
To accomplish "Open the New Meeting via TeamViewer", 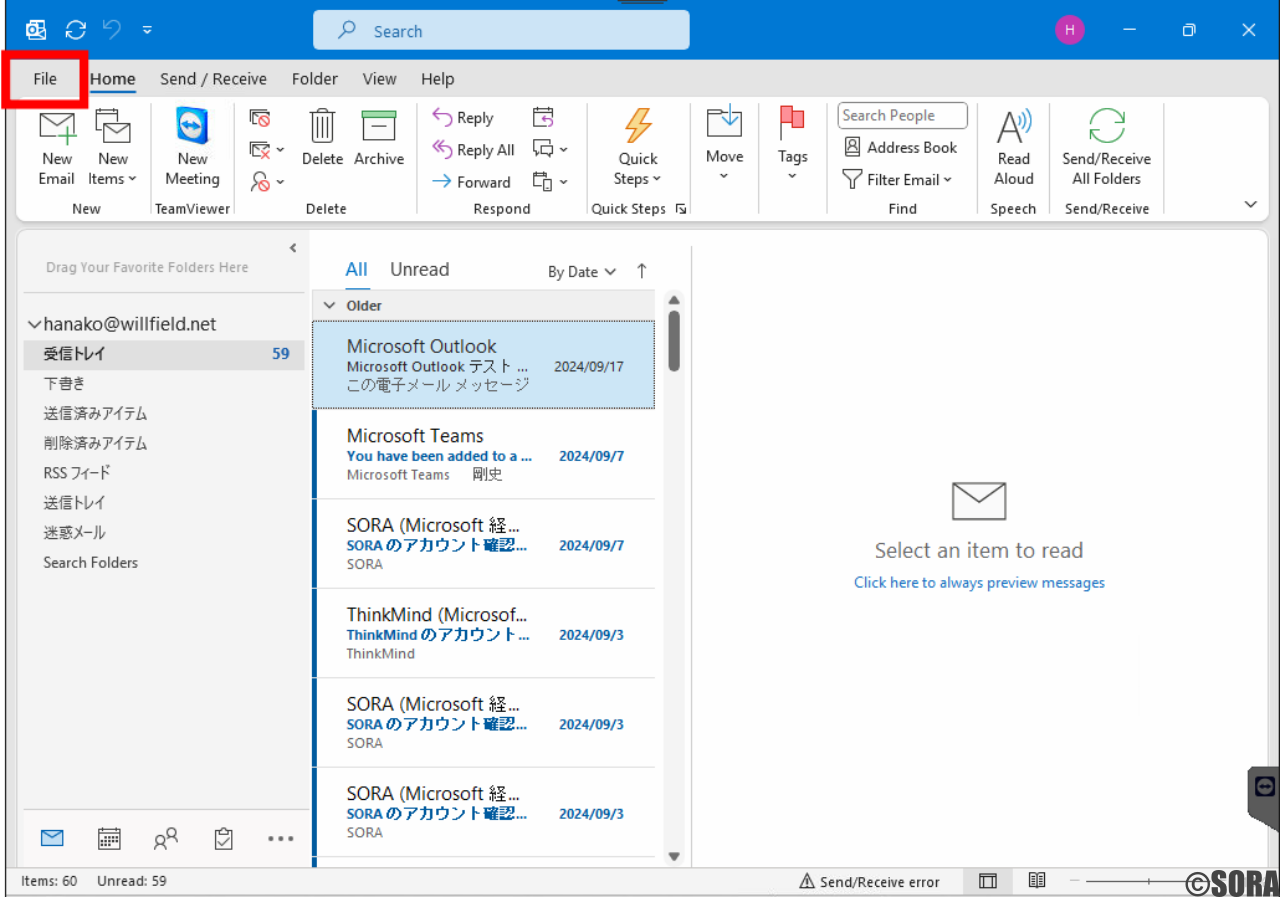I will pyautogui.click(x=191, y=148).
